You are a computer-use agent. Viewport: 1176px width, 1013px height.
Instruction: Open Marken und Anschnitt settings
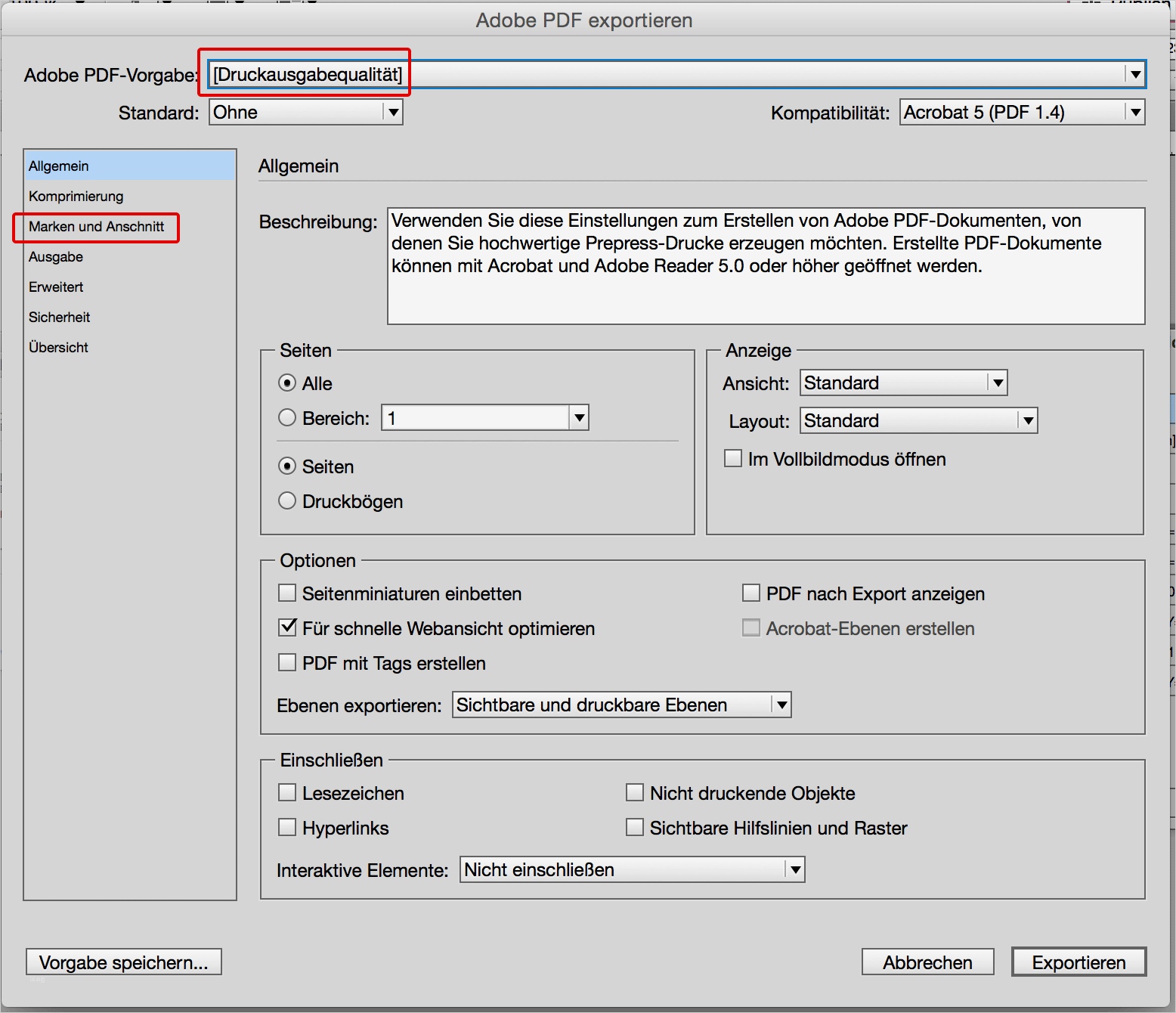95,227
